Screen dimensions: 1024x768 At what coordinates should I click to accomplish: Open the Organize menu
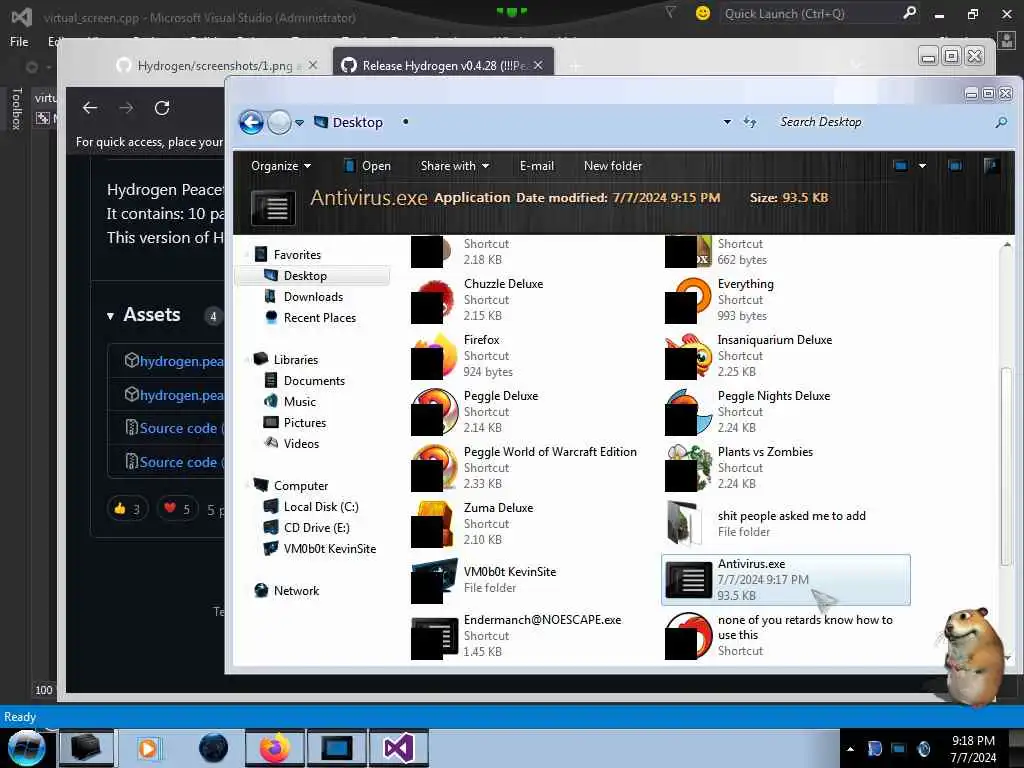[281, 166]
